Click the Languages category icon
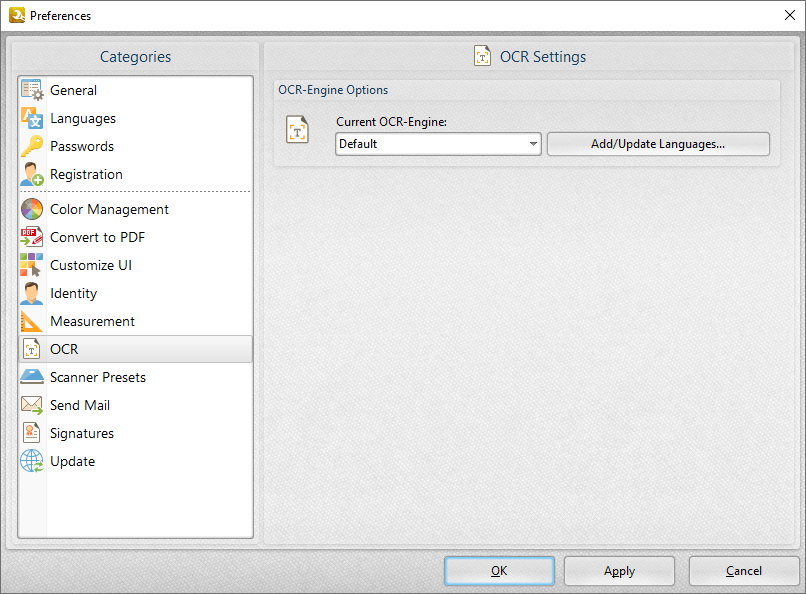The height and width of the screenshot is (594, 806). click(32, 118)
